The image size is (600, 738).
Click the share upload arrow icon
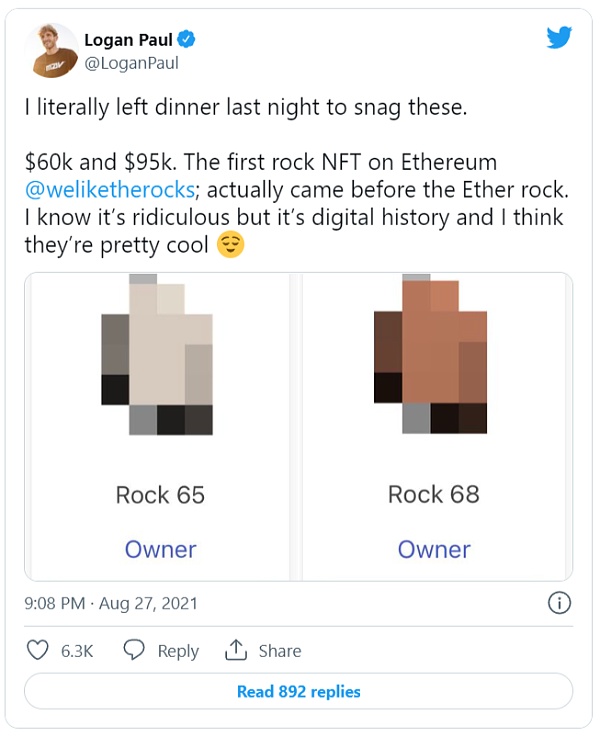tap(236, 650)
